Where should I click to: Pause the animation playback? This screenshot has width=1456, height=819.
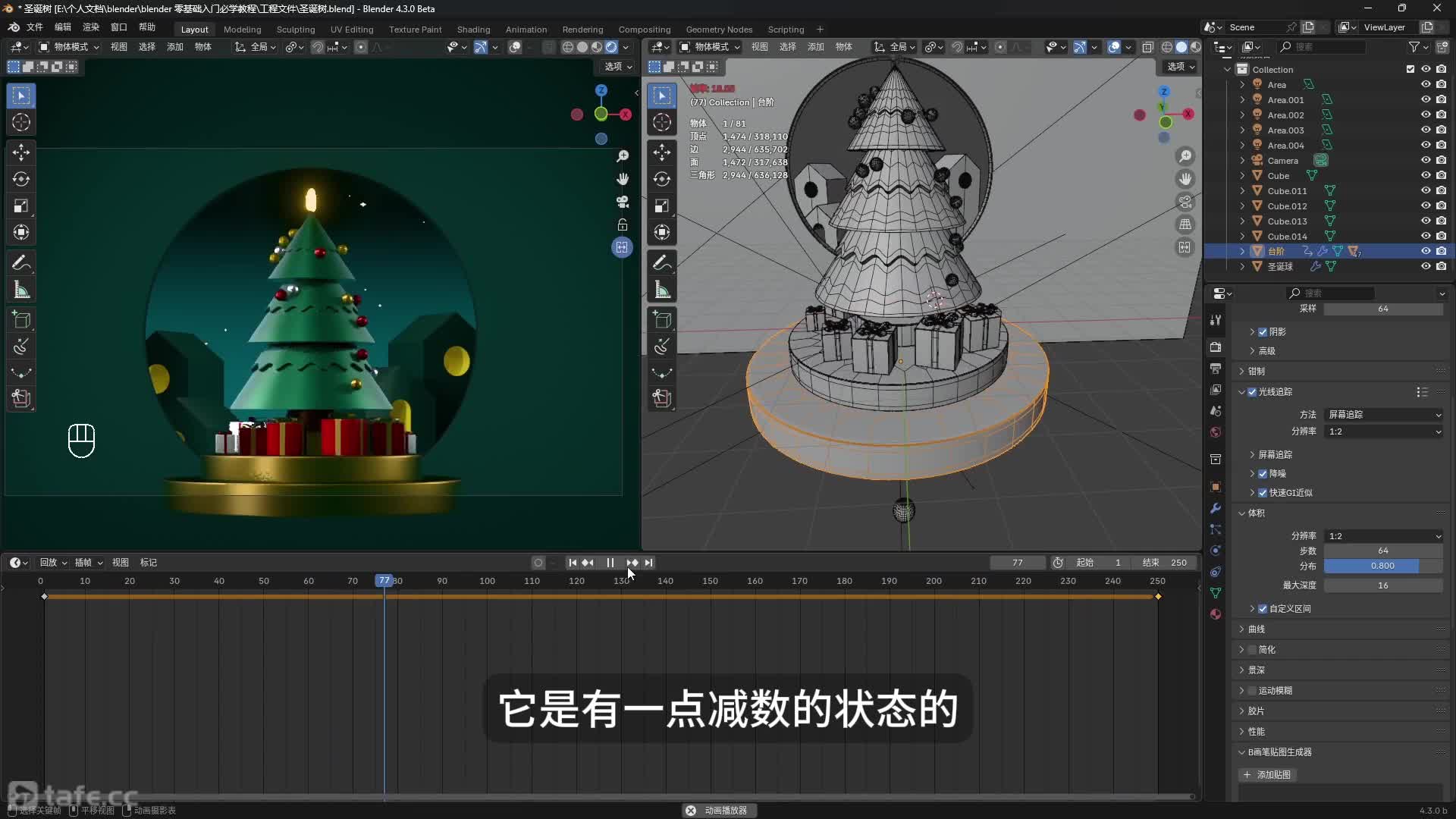point(610,563)
